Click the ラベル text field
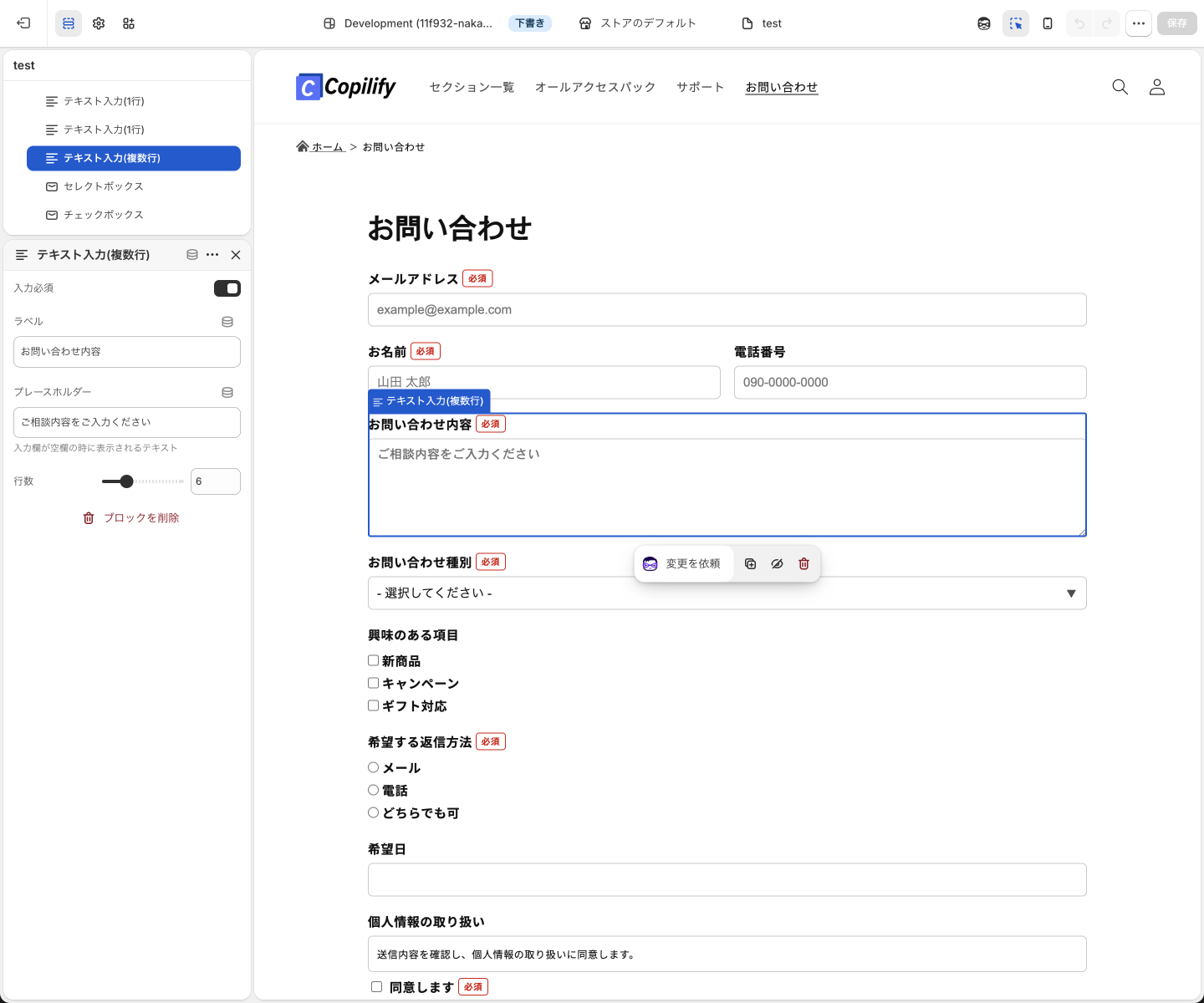 coord(127,352)
